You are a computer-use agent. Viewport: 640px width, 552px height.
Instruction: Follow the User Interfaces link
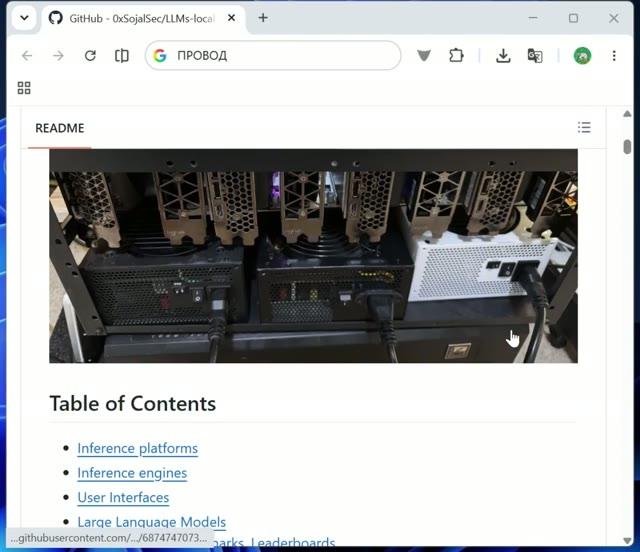[x=123, y=497]
